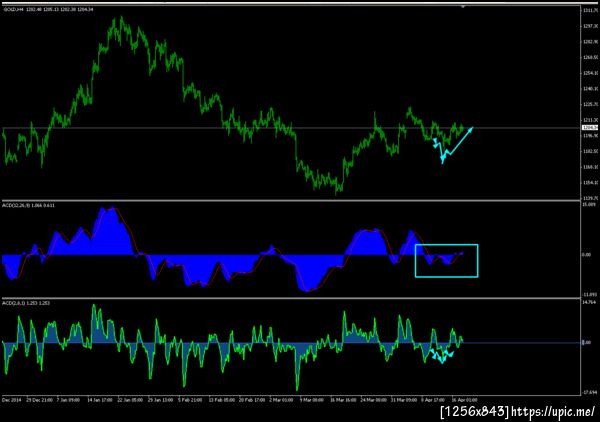Image resolution: width=600 pixels, height=422 pixels.
Task: Click the ACD(12,26,9) indicator label
Action: click(29, 205)
